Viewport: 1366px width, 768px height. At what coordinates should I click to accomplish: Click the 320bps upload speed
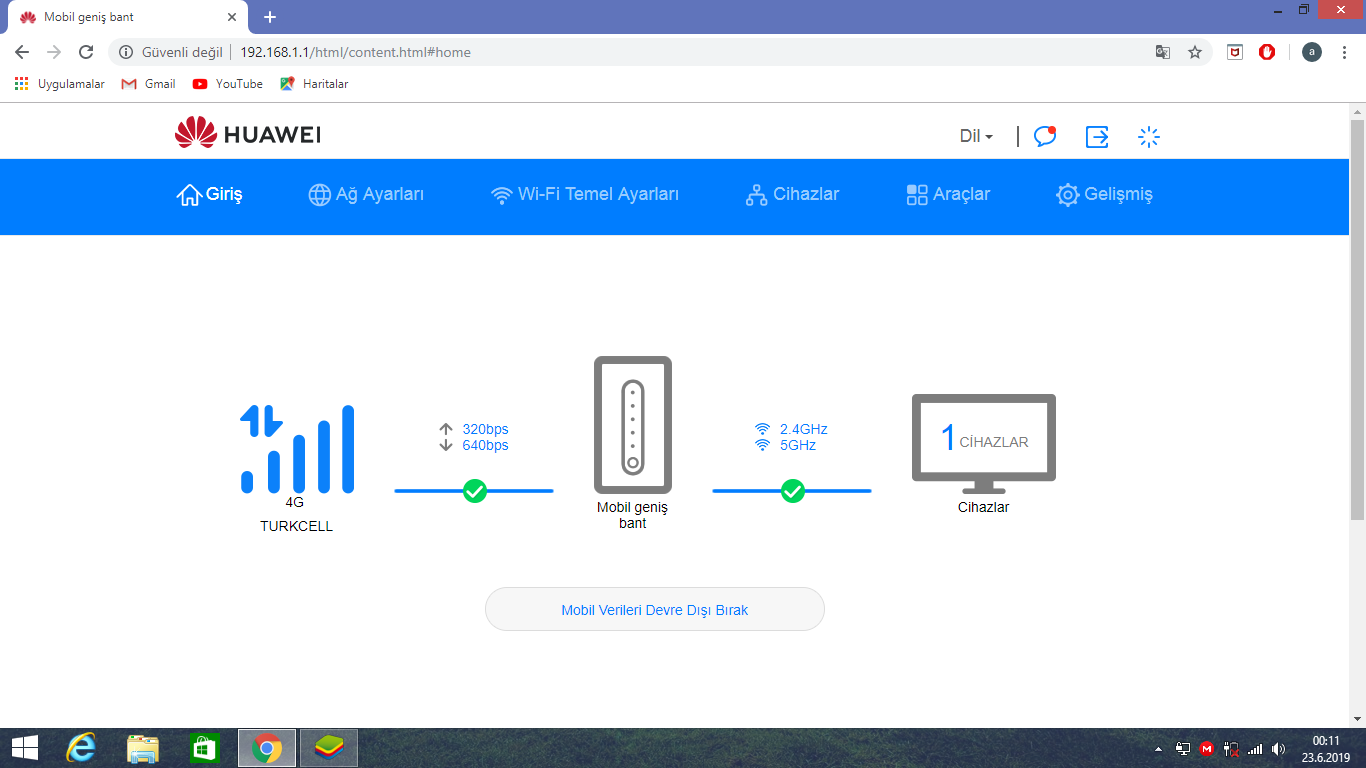[x=485, y=429]
